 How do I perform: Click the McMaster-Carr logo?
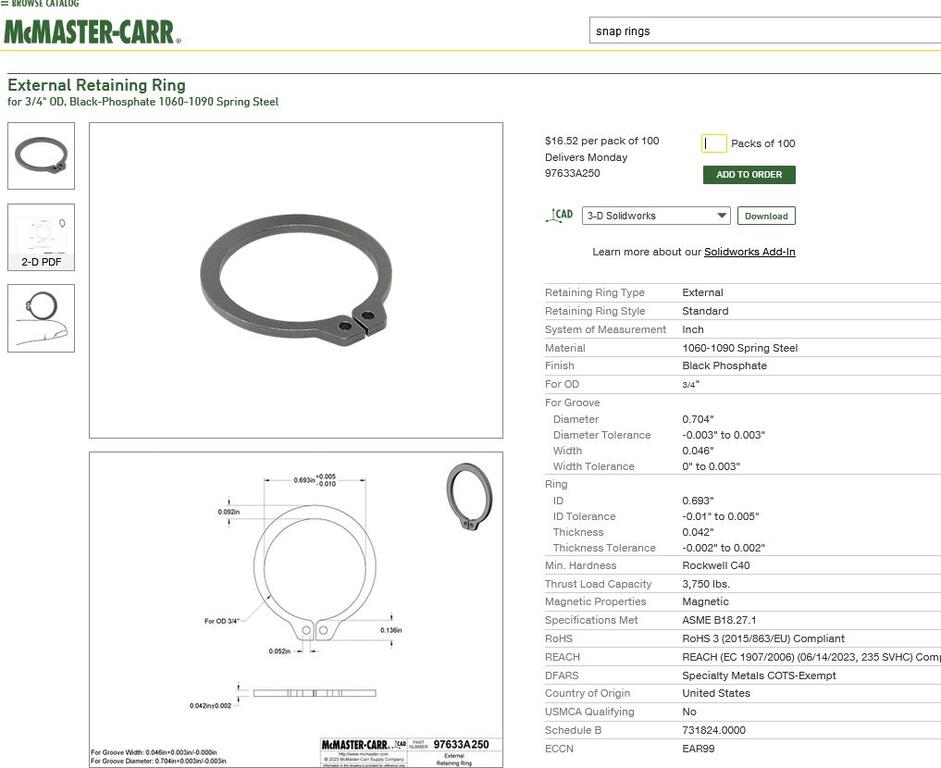(x=92, y=32)
